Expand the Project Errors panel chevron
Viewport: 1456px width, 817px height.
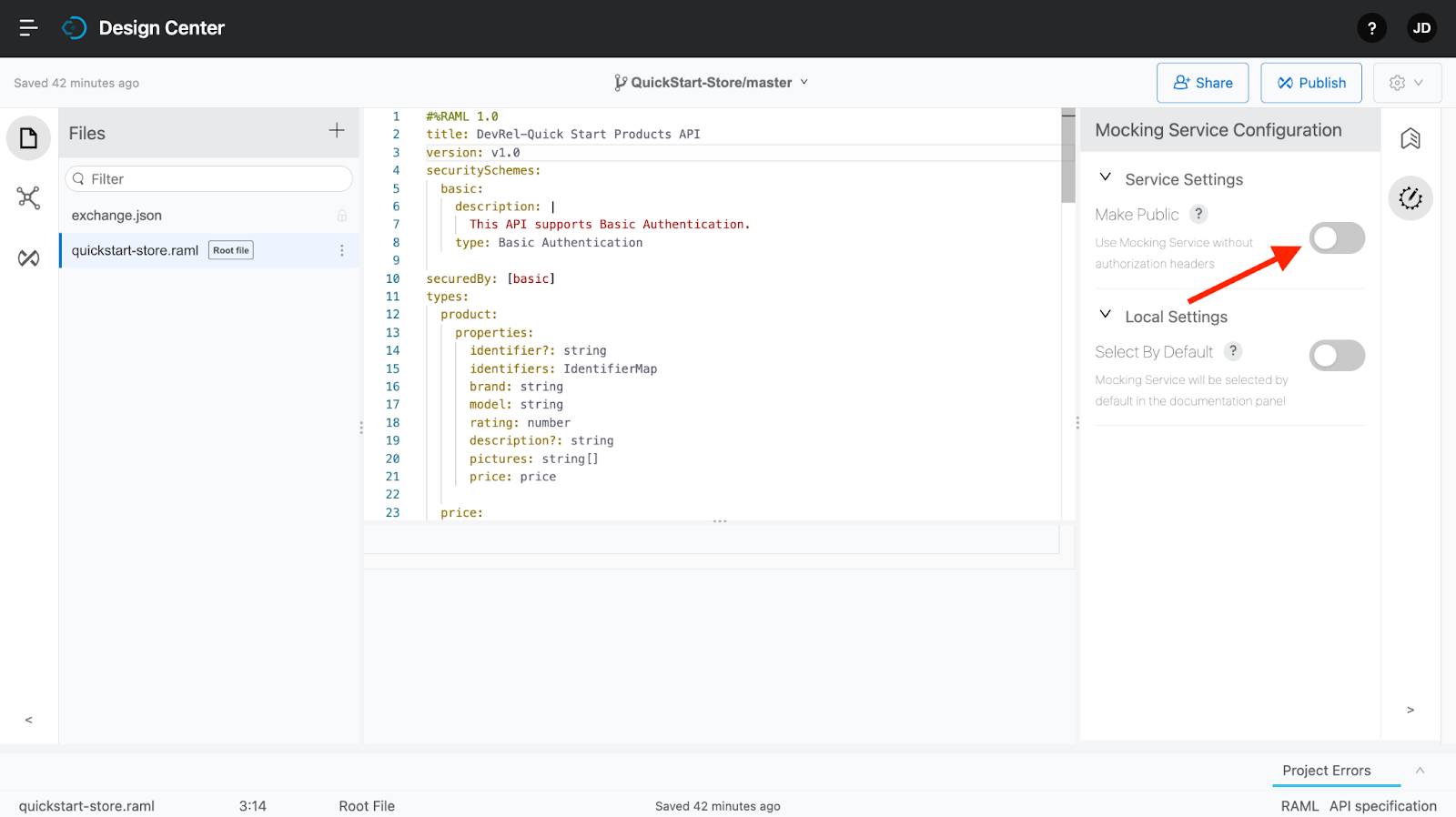(1420, 771)
